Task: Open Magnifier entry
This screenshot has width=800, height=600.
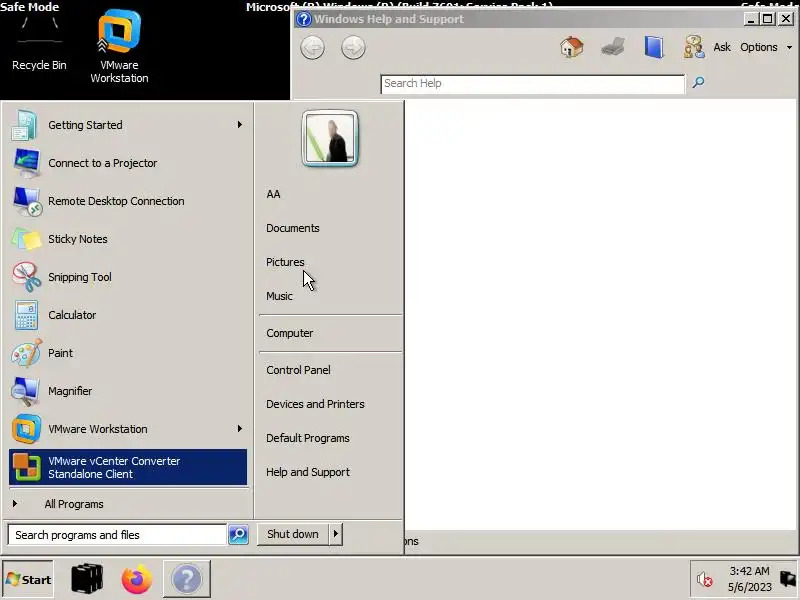Action: [128, 391]
